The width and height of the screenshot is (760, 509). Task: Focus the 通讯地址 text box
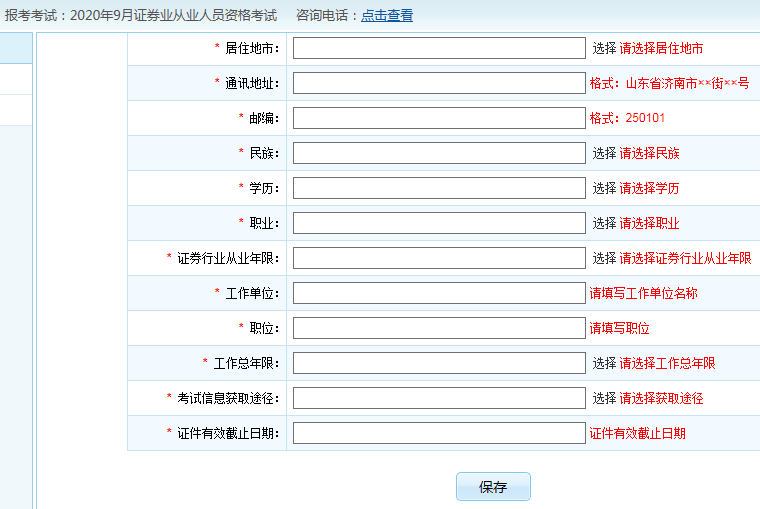pyautogui.click(x=439, y=83)
